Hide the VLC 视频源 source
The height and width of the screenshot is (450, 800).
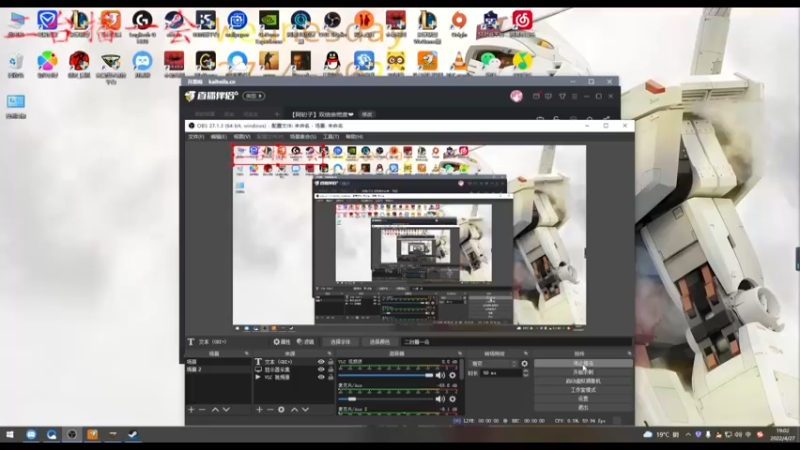click(321, 377)
